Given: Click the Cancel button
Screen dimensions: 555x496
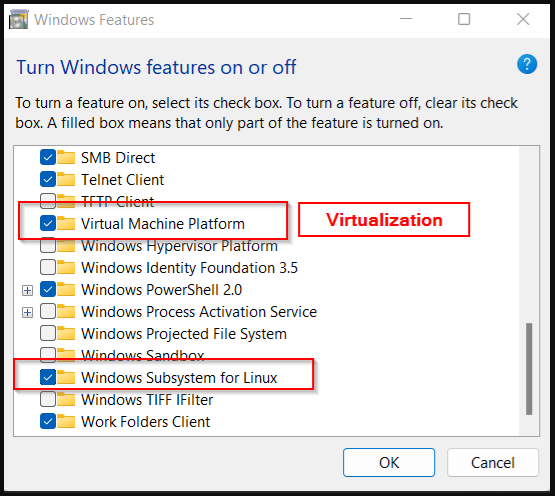Looking at the screenshot, I should [493, 462].
